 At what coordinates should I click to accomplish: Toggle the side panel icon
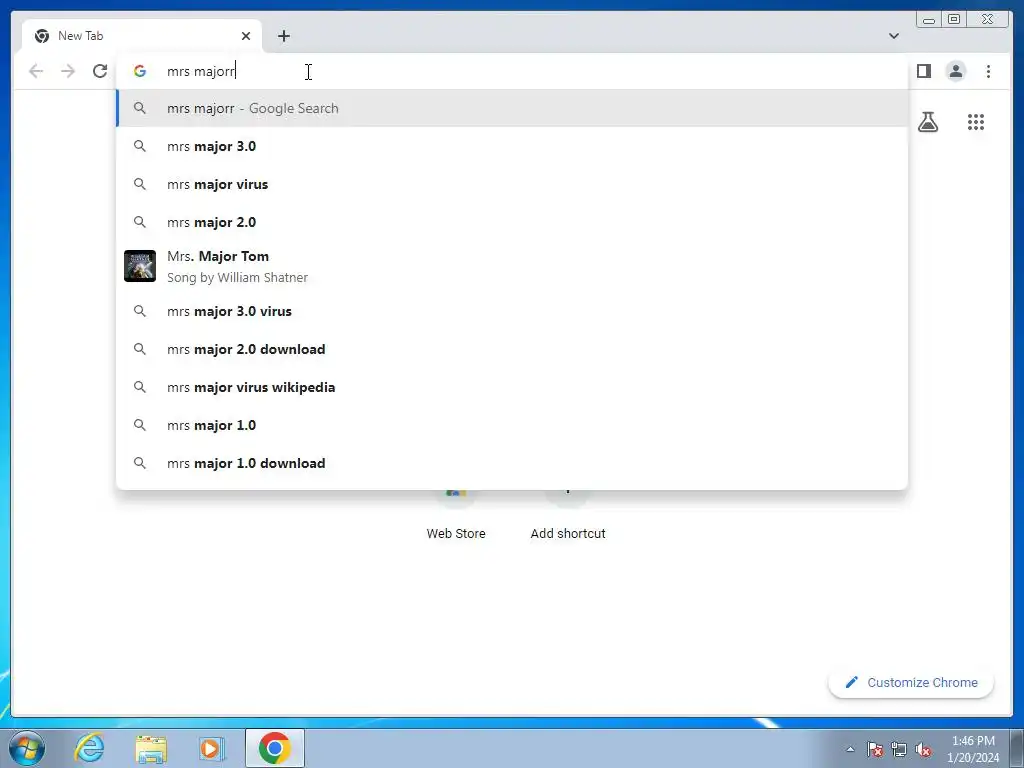[x=923, y=71]
